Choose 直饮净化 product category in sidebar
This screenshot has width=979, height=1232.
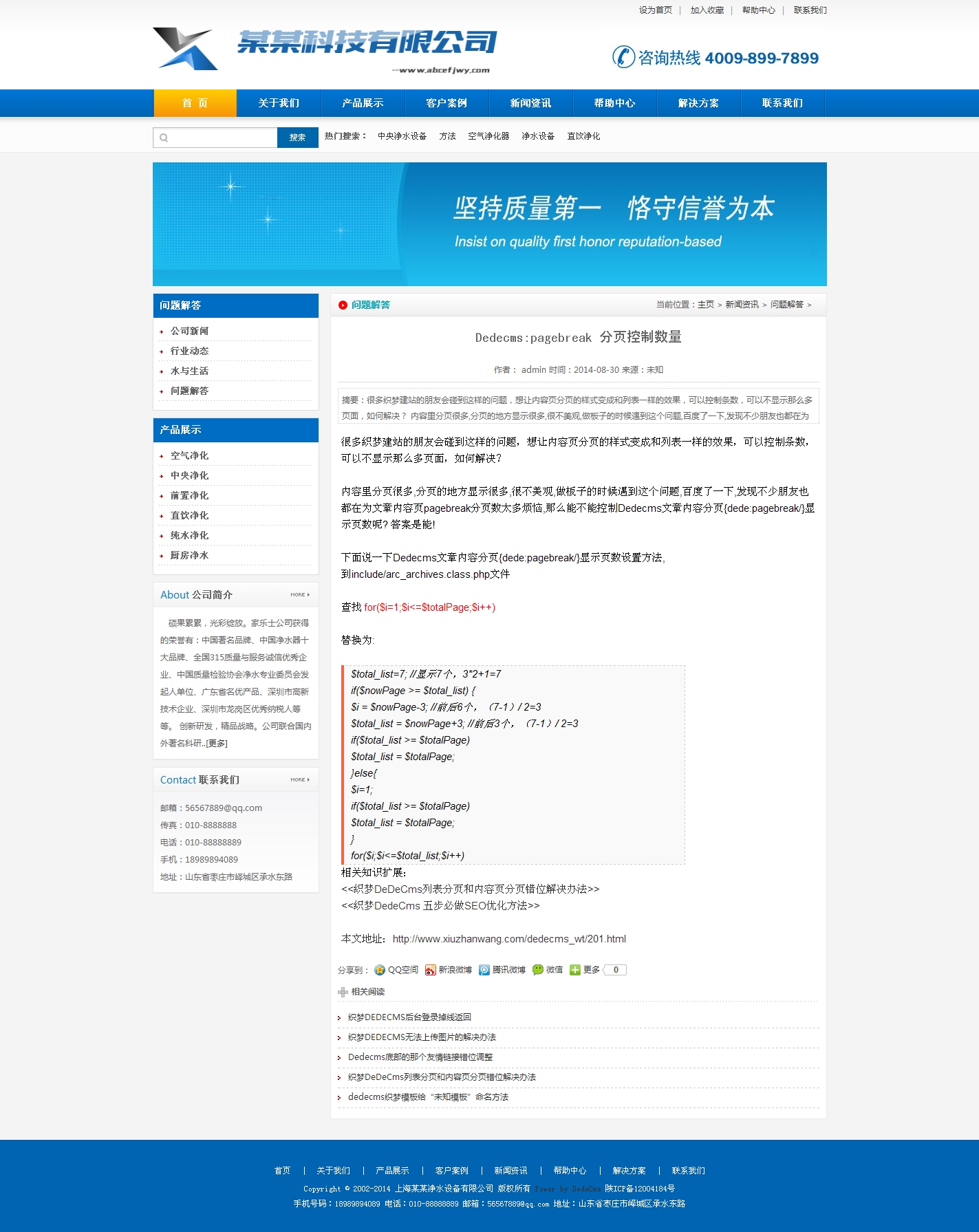[189, 515]
